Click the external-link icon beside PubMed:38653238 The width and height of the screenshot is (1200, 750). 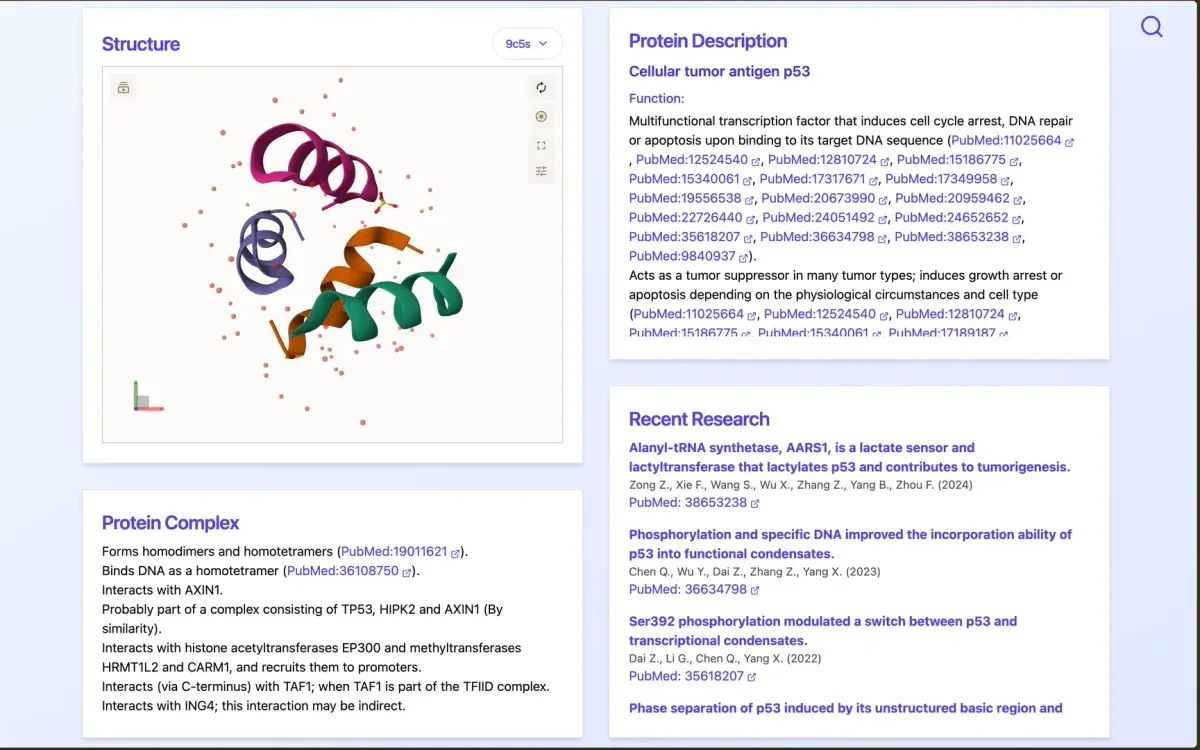(1017, 237)
